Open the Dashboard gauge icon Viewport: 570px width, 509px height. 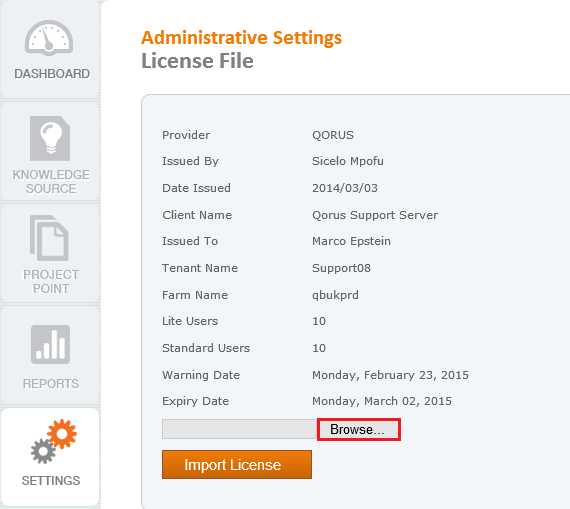[x=49, y=38]
